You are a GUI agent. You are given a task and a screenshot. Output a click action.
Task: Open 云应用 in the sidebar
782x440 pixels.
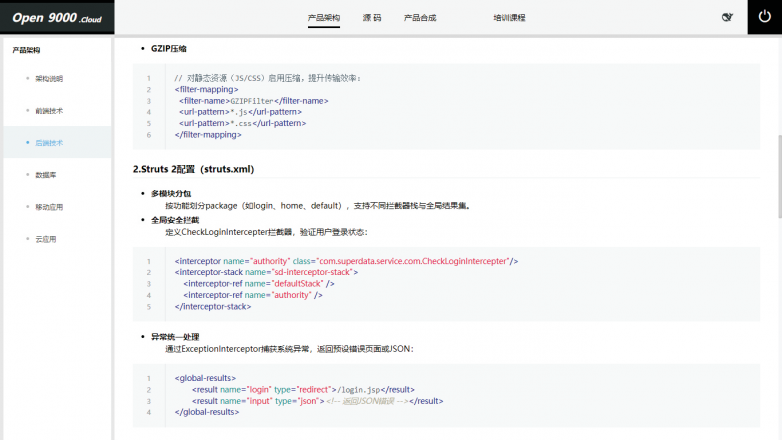pyautogui.click(x=45, y=239)
